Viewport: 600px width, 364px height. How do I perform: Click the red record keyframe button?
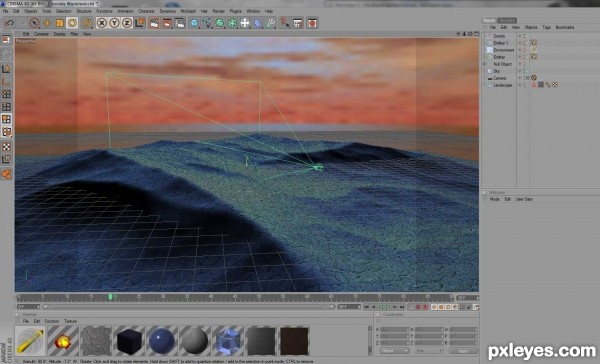418,307
